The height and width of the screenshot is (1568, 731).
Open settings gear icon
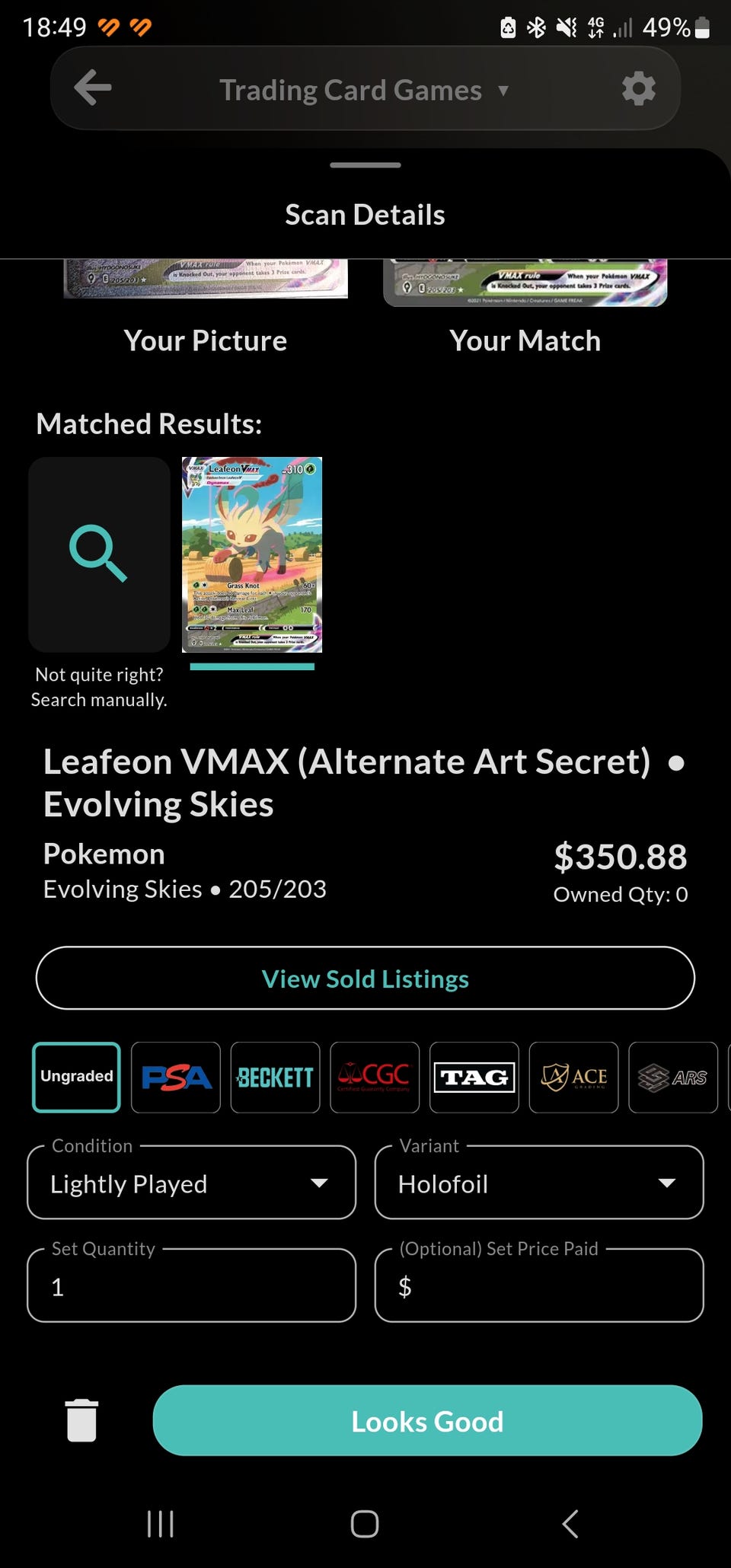click(638, 88)
